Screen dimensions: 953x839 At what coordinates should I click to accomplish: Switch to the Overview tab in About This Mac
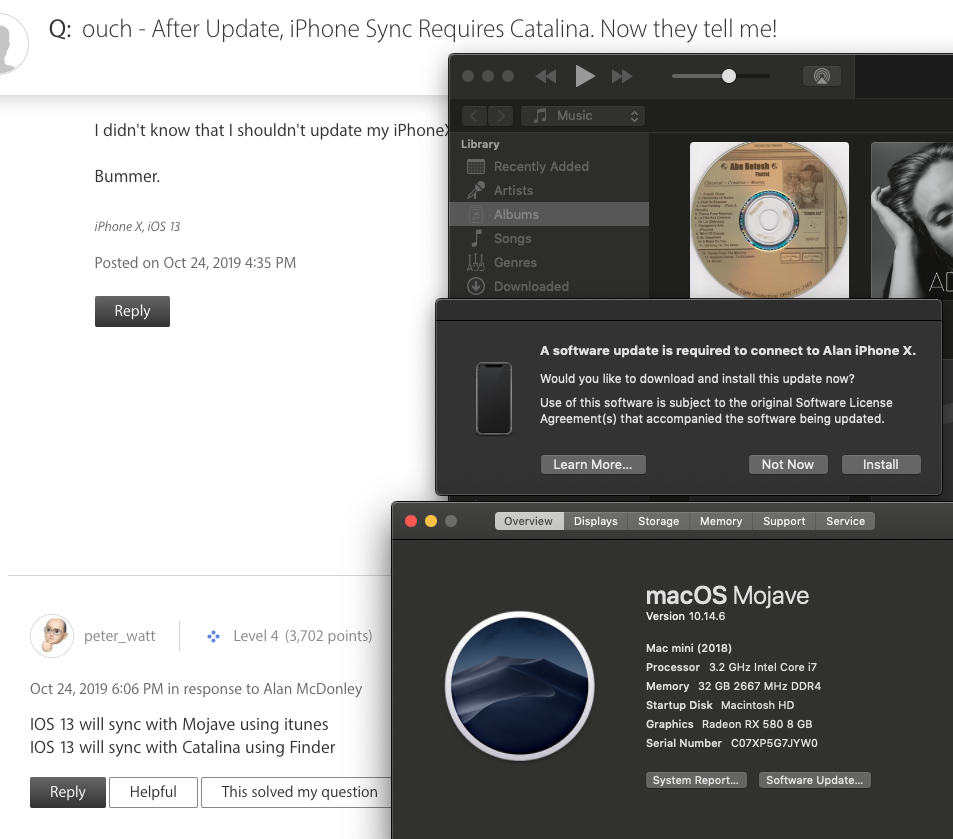529,521
